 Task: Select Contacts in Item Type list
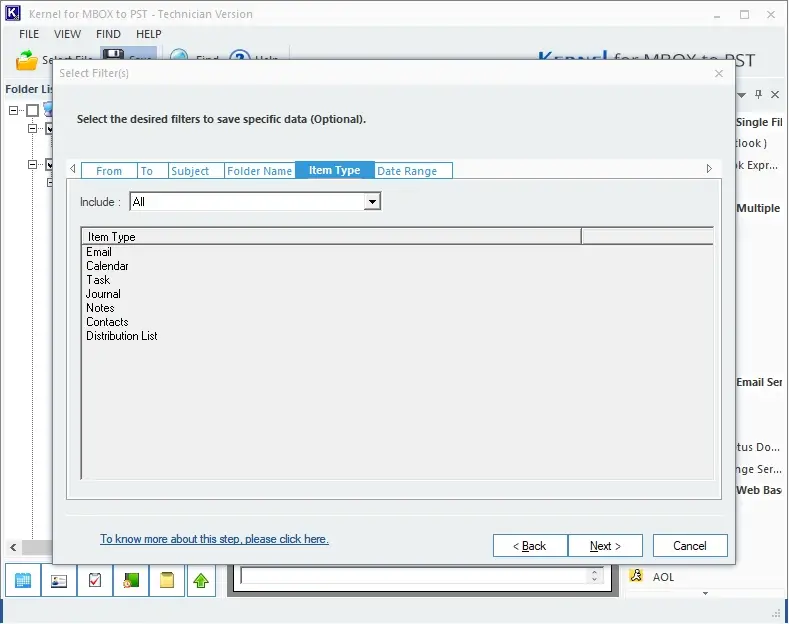pyautogui.click(x=107, y=322)
